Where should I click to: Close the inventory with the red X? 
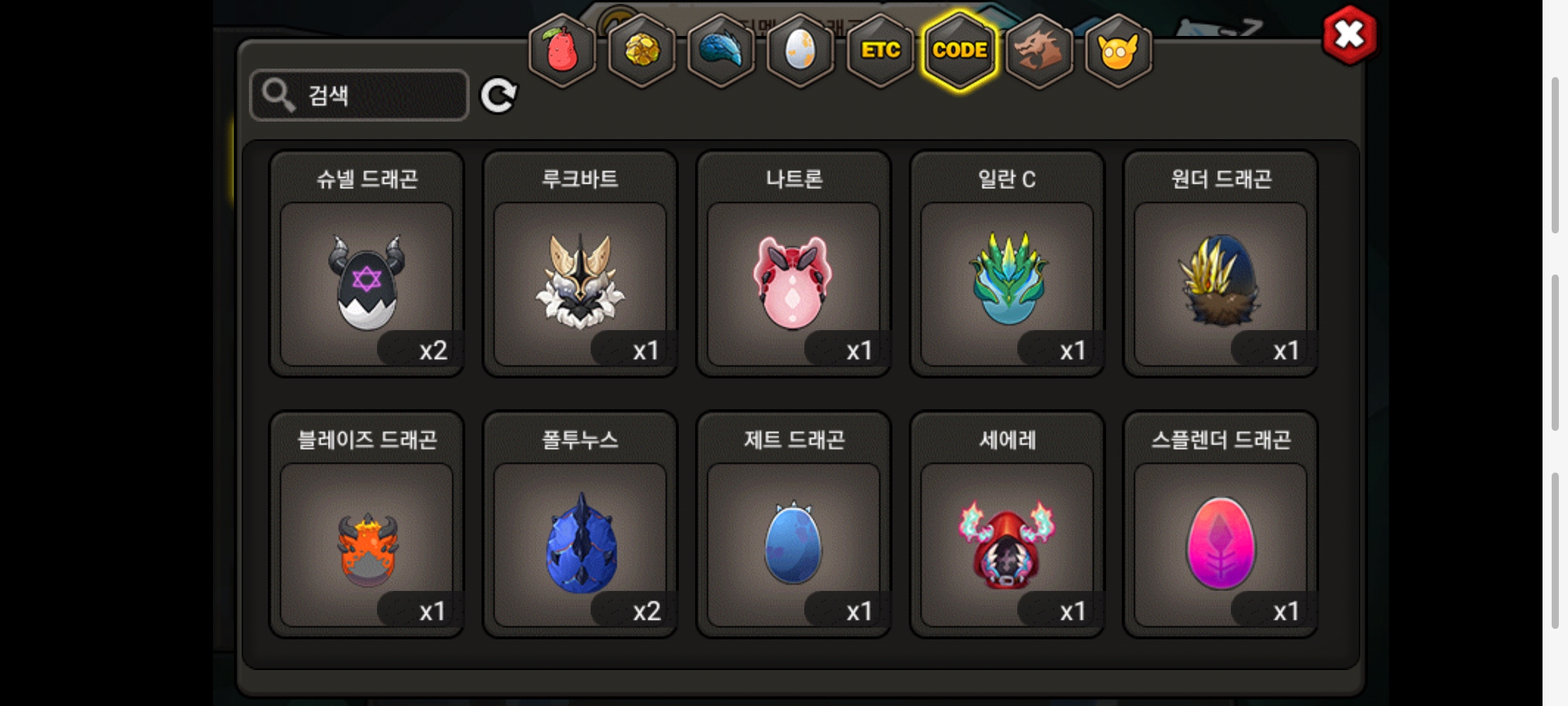click(1350, 35)
